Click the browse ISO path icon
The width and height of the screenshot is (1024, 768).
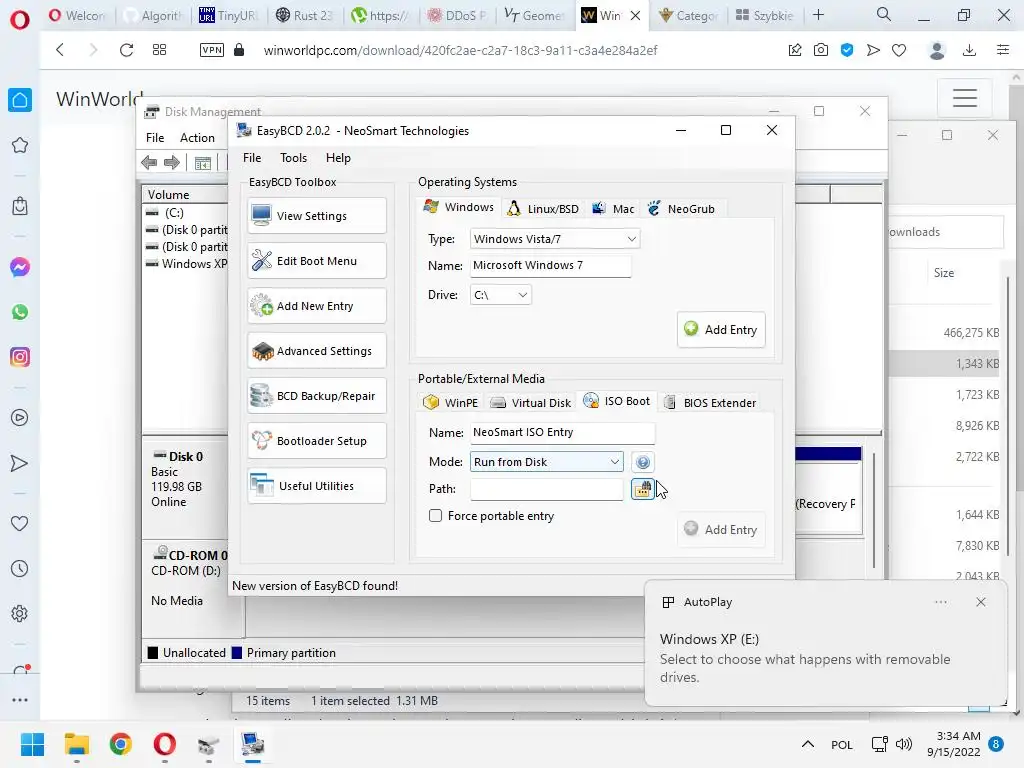(643, 489)
